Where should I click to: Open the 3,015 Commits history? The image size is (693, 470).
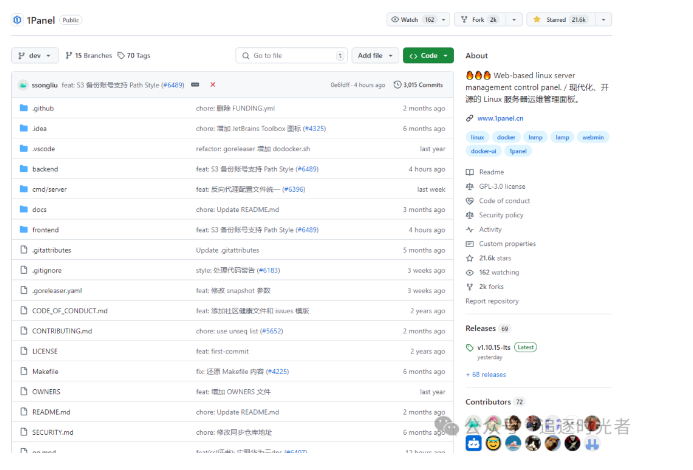point(419,85)
